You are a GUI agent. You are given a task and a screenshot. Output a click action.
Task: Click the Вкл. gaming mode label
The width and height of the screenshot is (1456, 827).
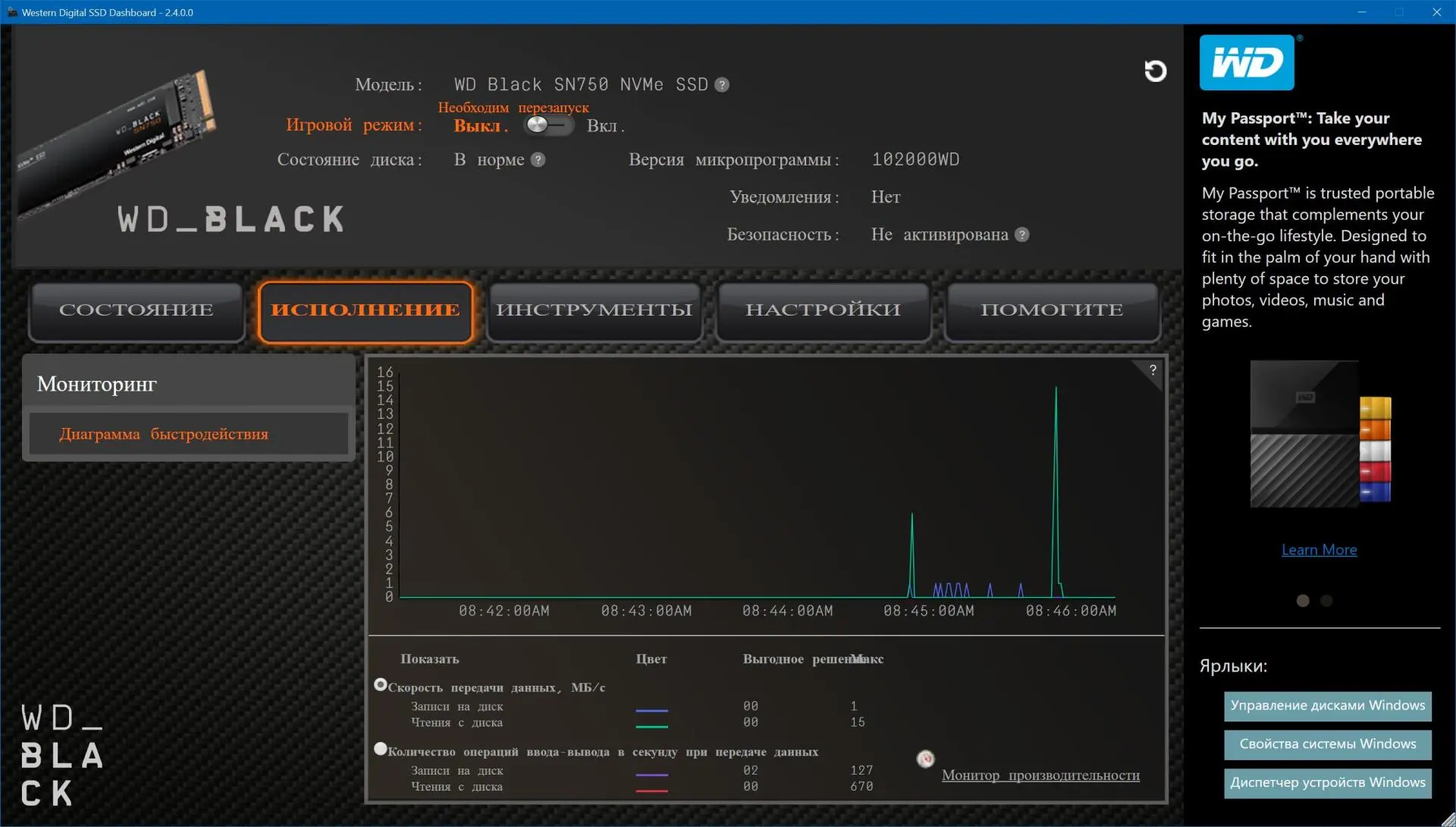[x=605, y=126]
